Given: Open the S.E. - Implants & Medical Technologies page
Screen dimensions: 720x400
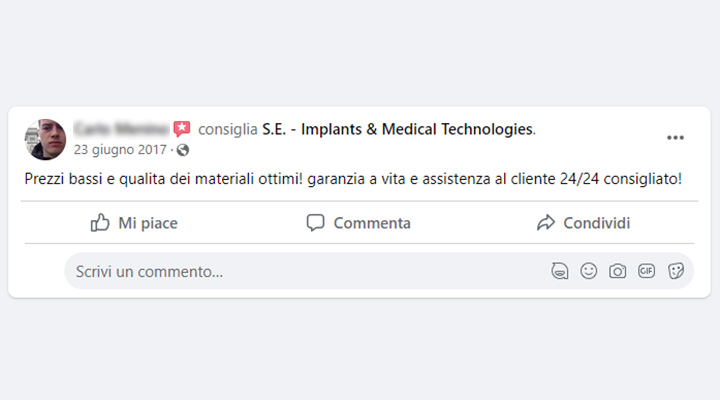Looking at the screenshot, I should (398, 129).
